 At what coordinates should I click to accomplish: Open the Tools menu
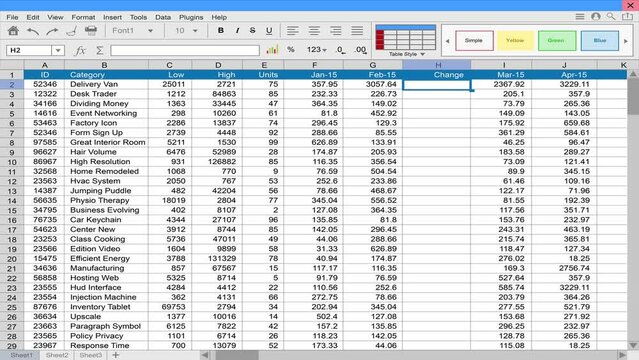point(139,17)
